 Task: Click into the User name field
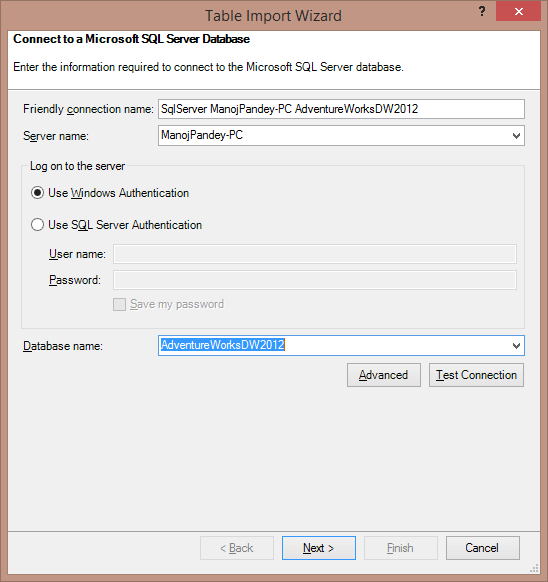pyautogui.click(x=315, y=254)
